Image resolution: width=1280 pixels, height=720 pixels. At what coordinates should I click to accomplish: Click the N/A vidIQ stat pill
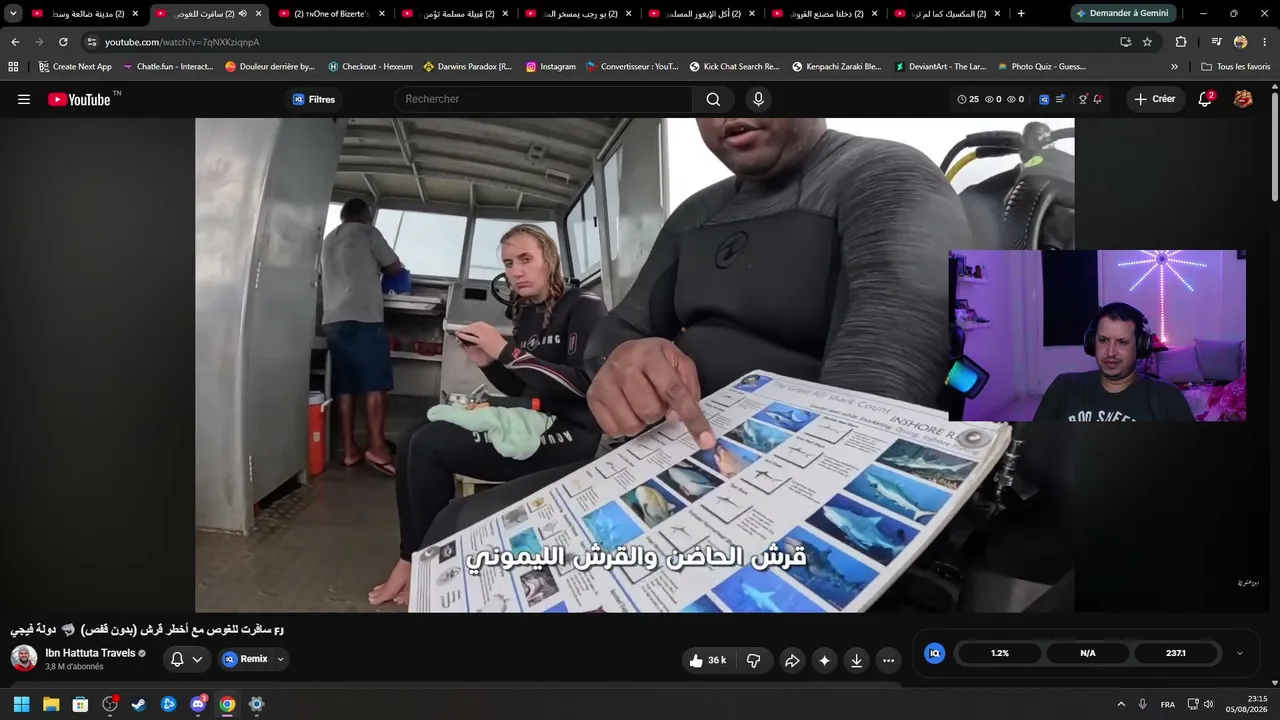point(1088,653)
